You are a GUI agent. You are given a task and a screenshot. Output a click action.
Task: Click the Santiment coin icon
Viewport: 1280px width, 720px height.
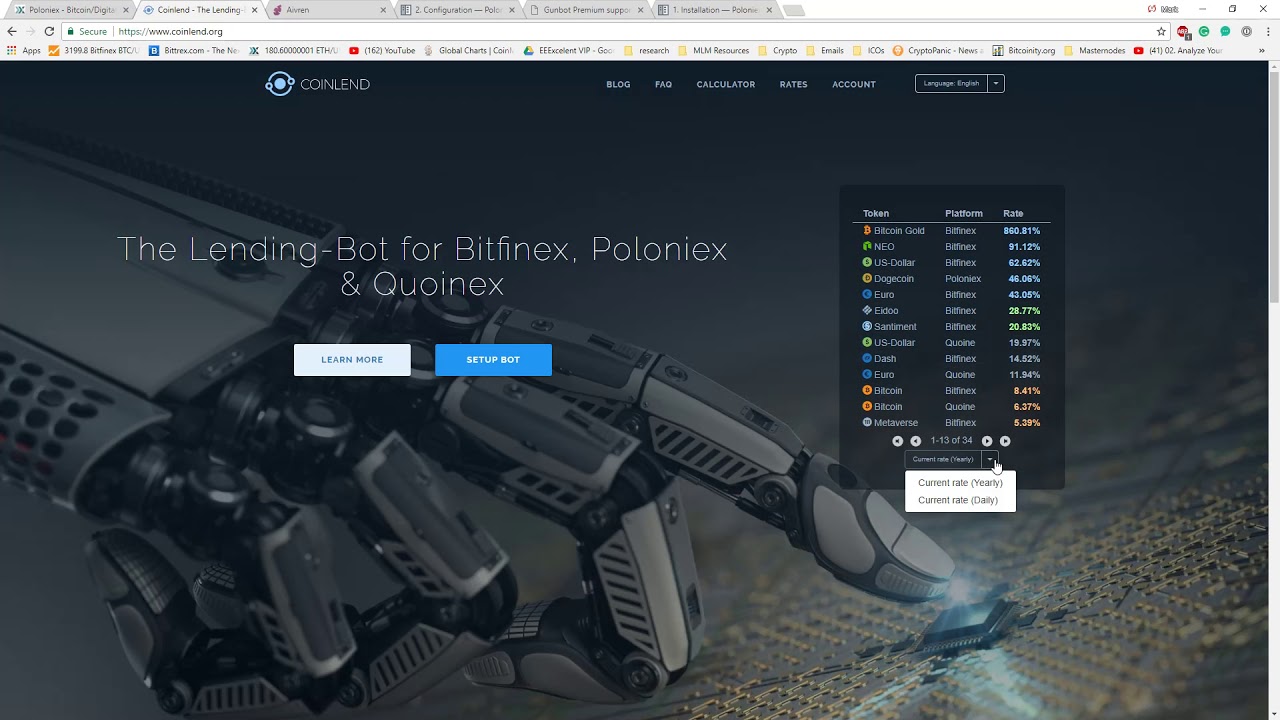pyautogui.click(x=867, y=326)
